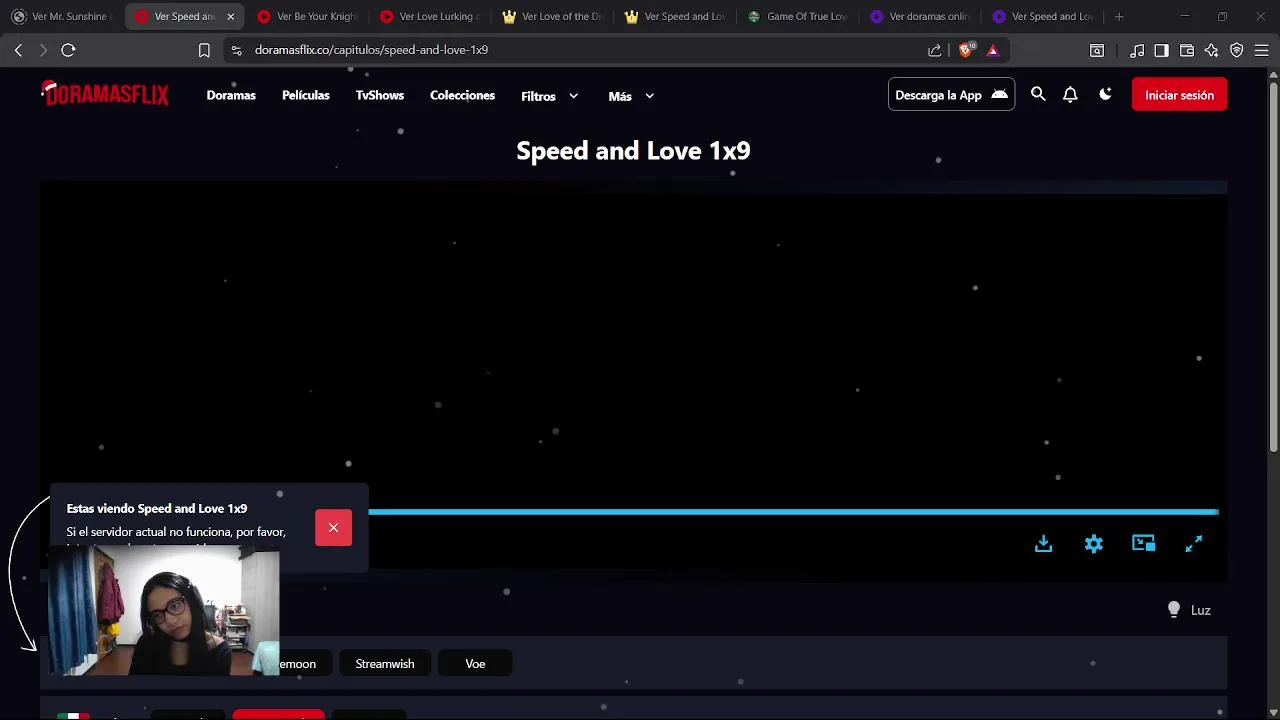Click the page vertical scrollbar
This screenshot has height=720, width=1280.
point(1273,265)
